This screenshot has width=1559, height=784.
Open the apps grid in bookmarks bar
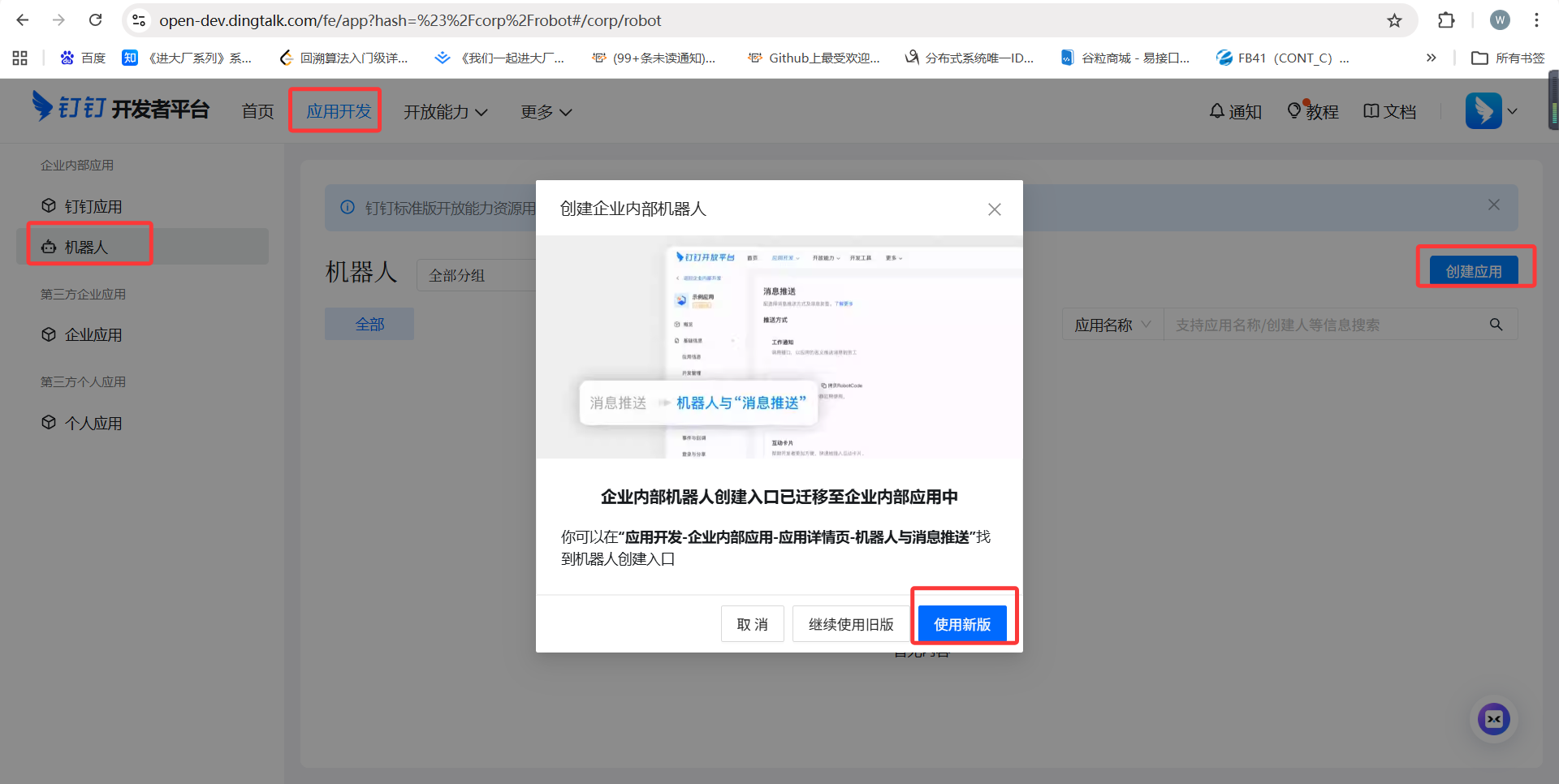(20, 58)
